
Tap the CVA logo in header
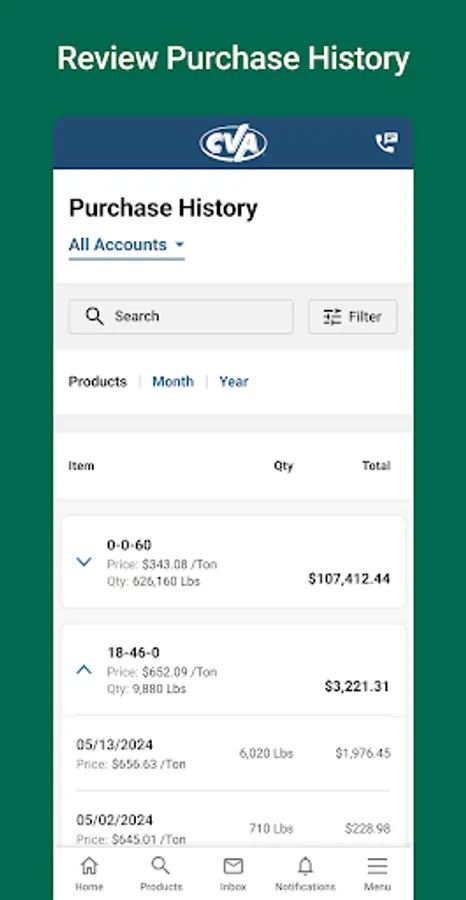click(x=233, y=143)
